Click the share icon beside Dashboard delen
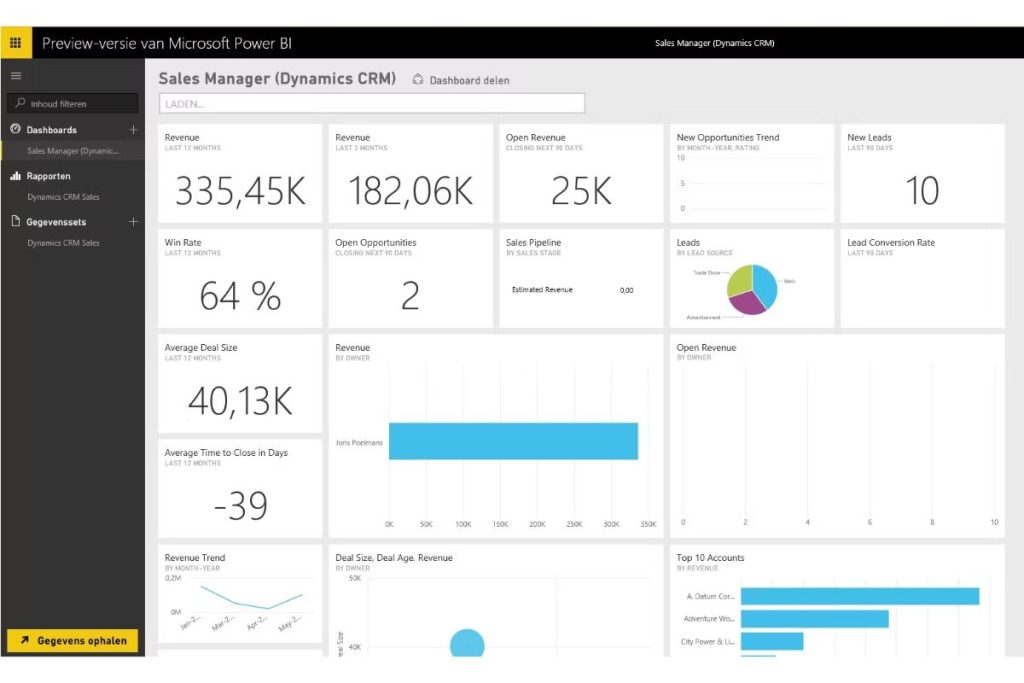Screen dimensions: 1024x683 click(x=418, y=80)
